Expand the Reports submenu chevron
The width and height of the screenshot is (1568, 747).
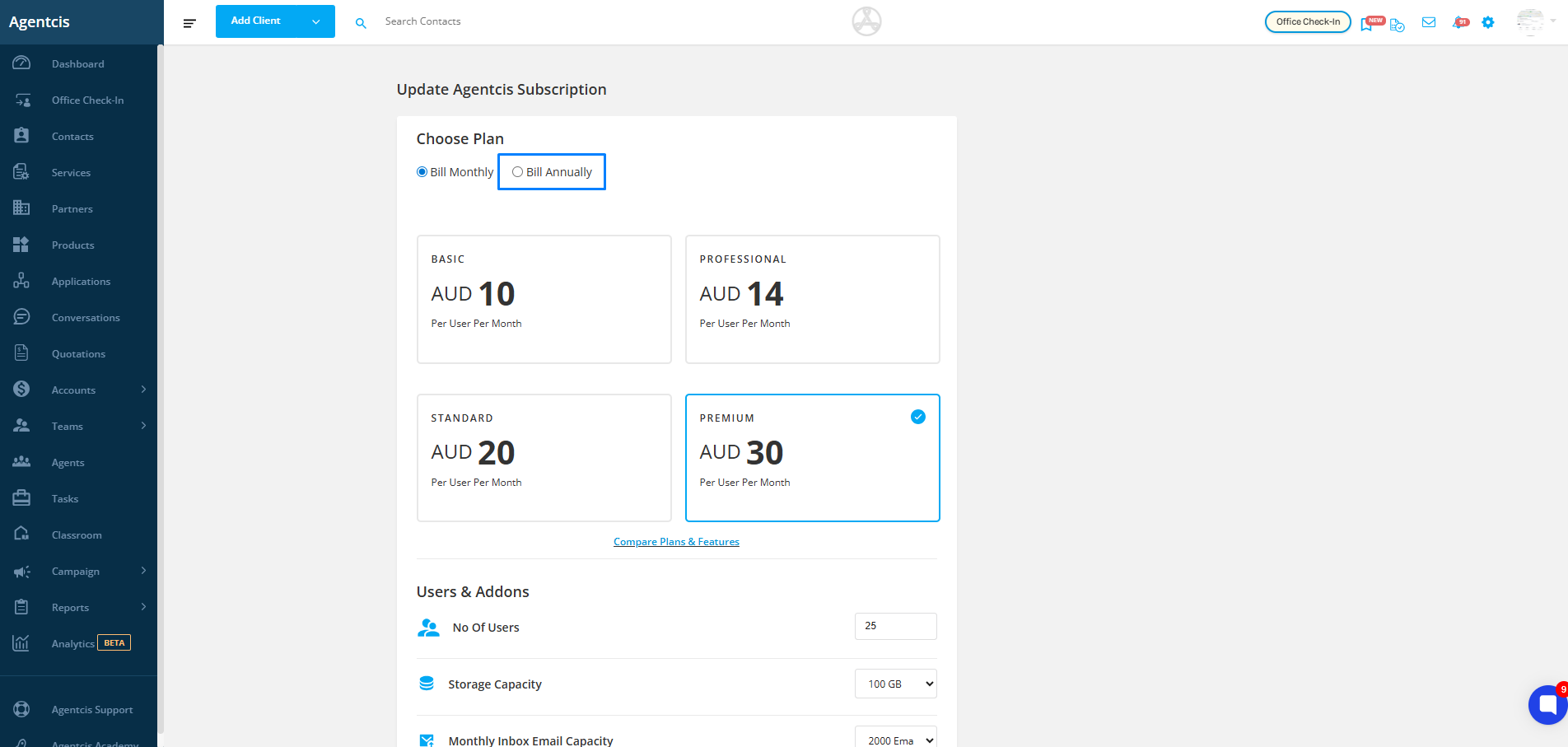point(143,607)
